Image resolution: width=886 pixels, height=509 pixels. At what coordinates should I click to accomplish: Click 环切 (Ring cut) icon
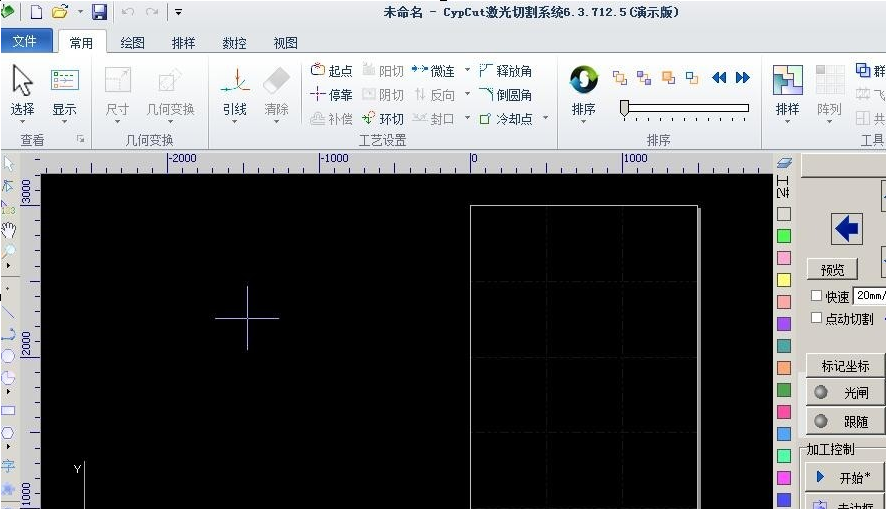369,118
